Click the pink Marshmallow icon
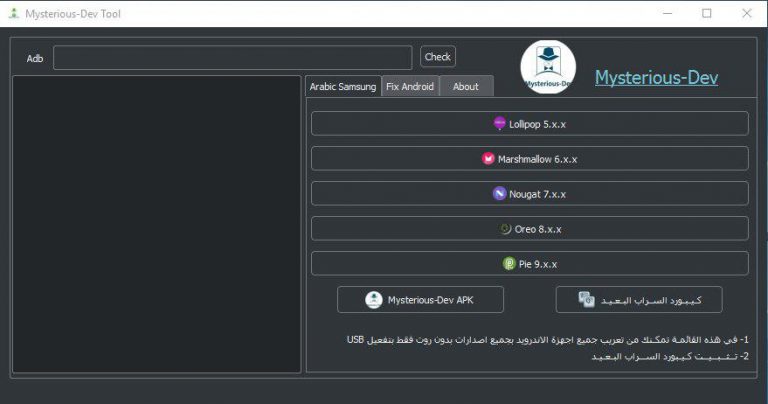The width and height of the screenshot is (768, 404). pyautogui.click(x=488, y=159)
